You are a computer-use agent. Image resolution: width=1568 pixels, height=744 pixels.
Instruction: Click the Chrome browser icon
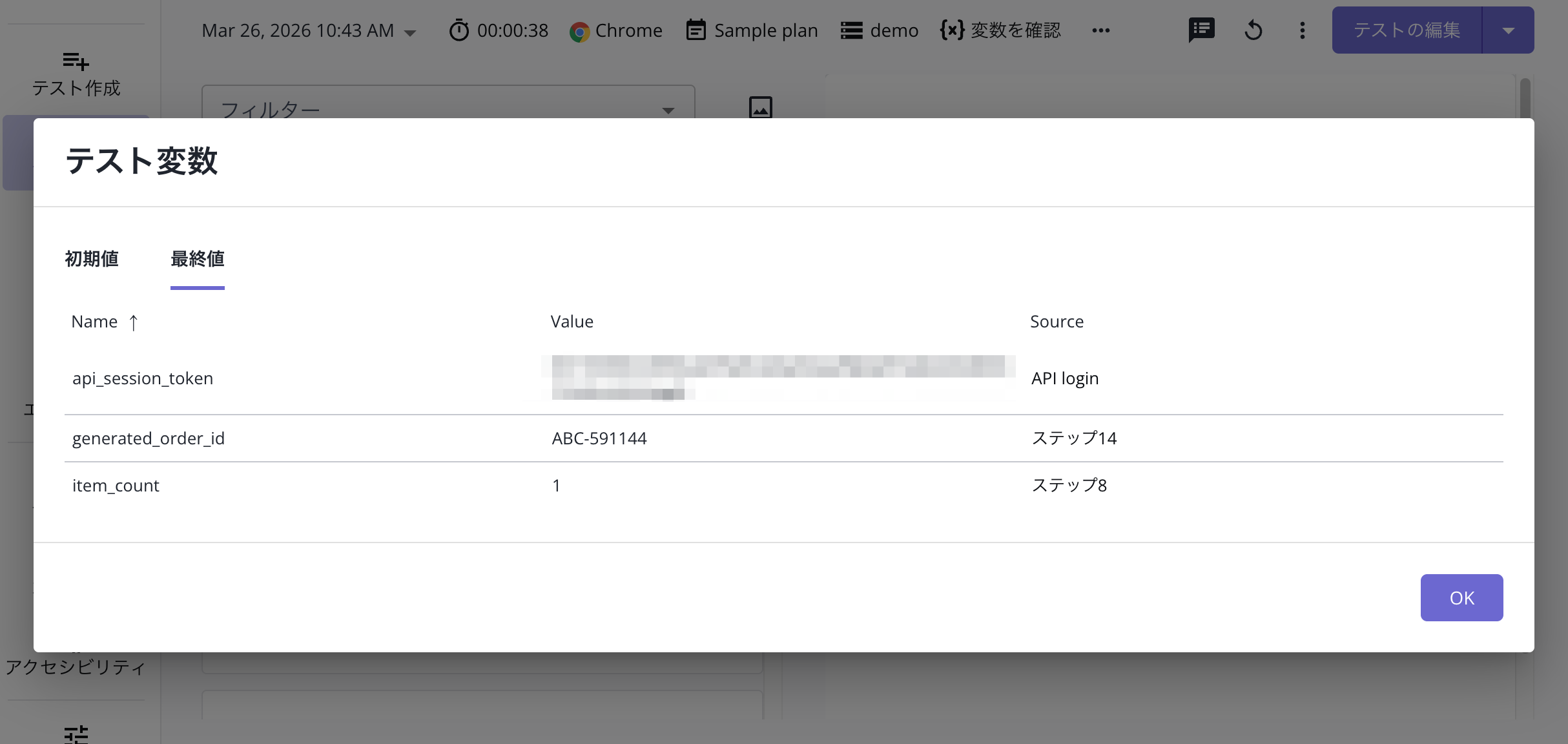click(579, 31)
